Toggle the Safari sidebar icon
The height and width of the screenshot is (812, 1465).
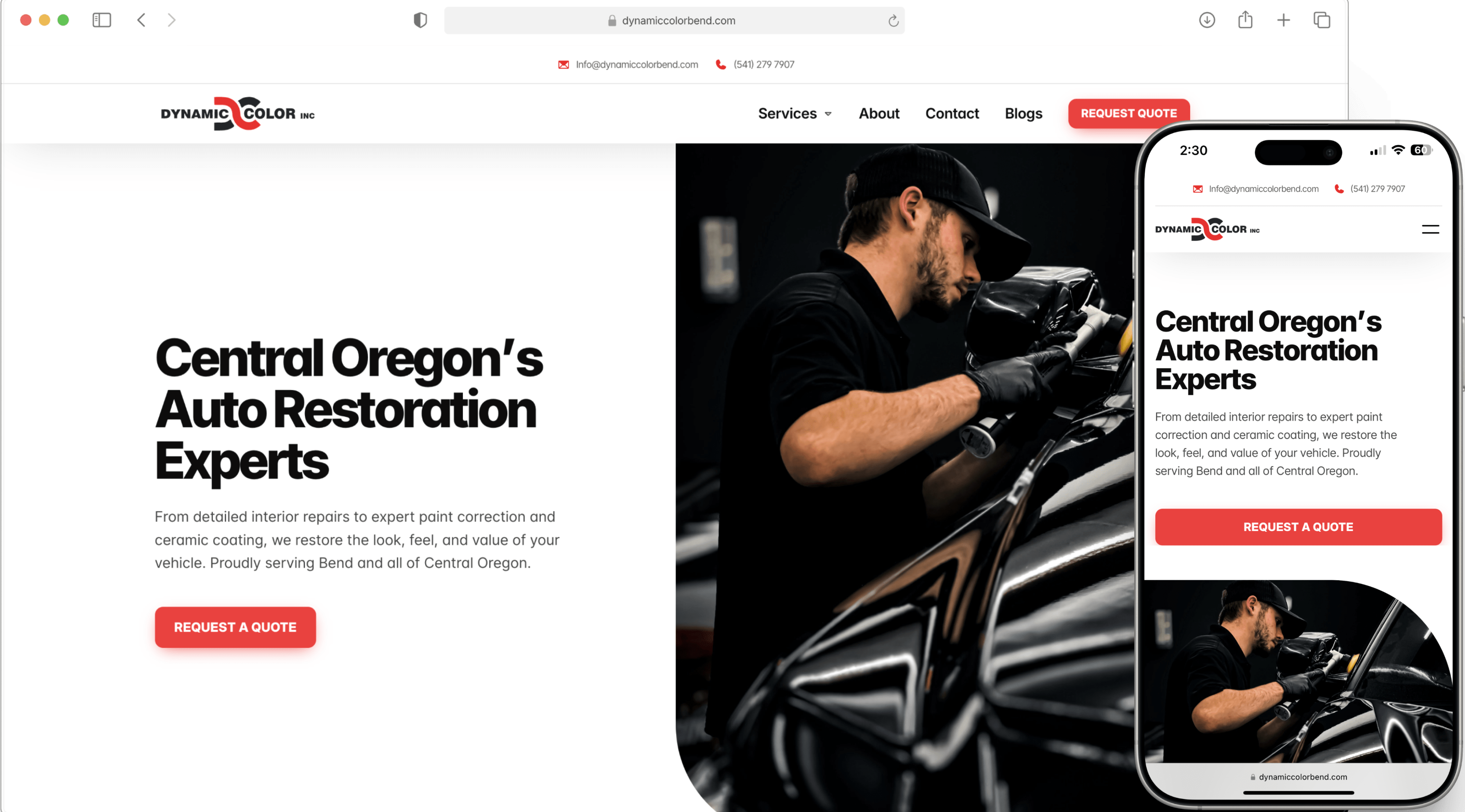[102, 20]
